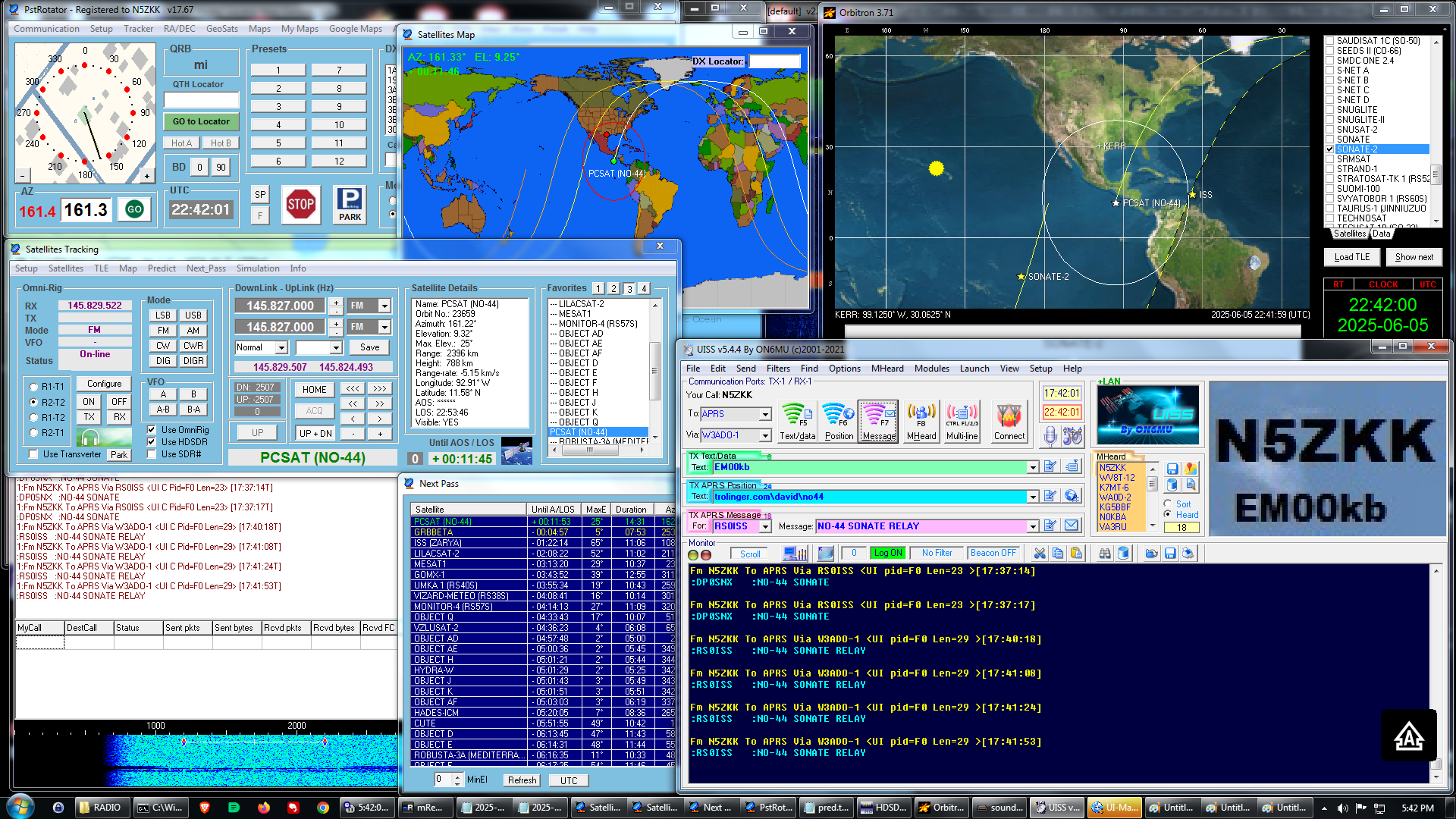Click the Orbitron satellite list scrollbar
Screen dimensions: 1456x819
tap(1436, 130)
